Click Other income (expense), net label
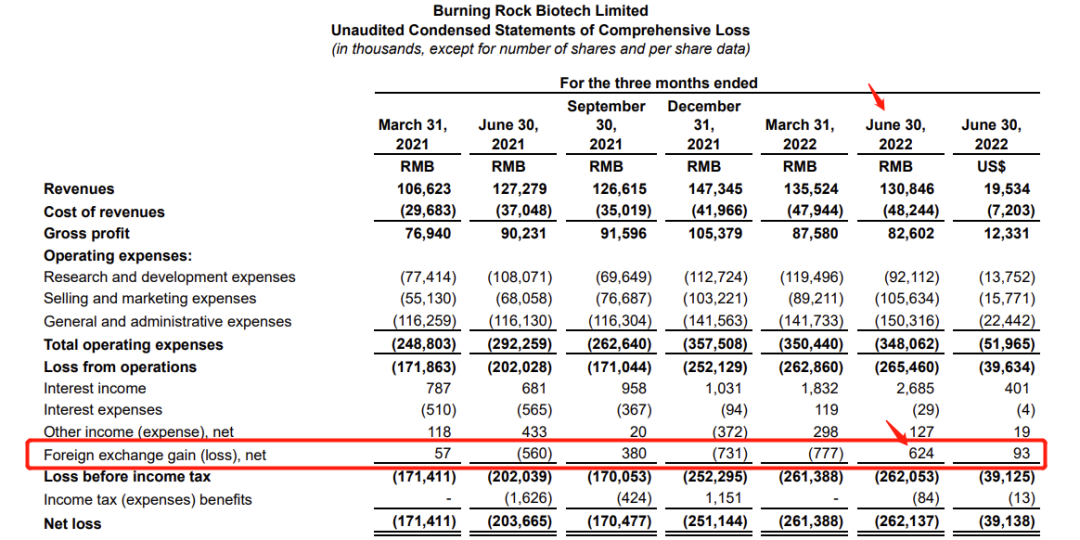Screen dimensions: 1080x540 (x=138, y=432)
